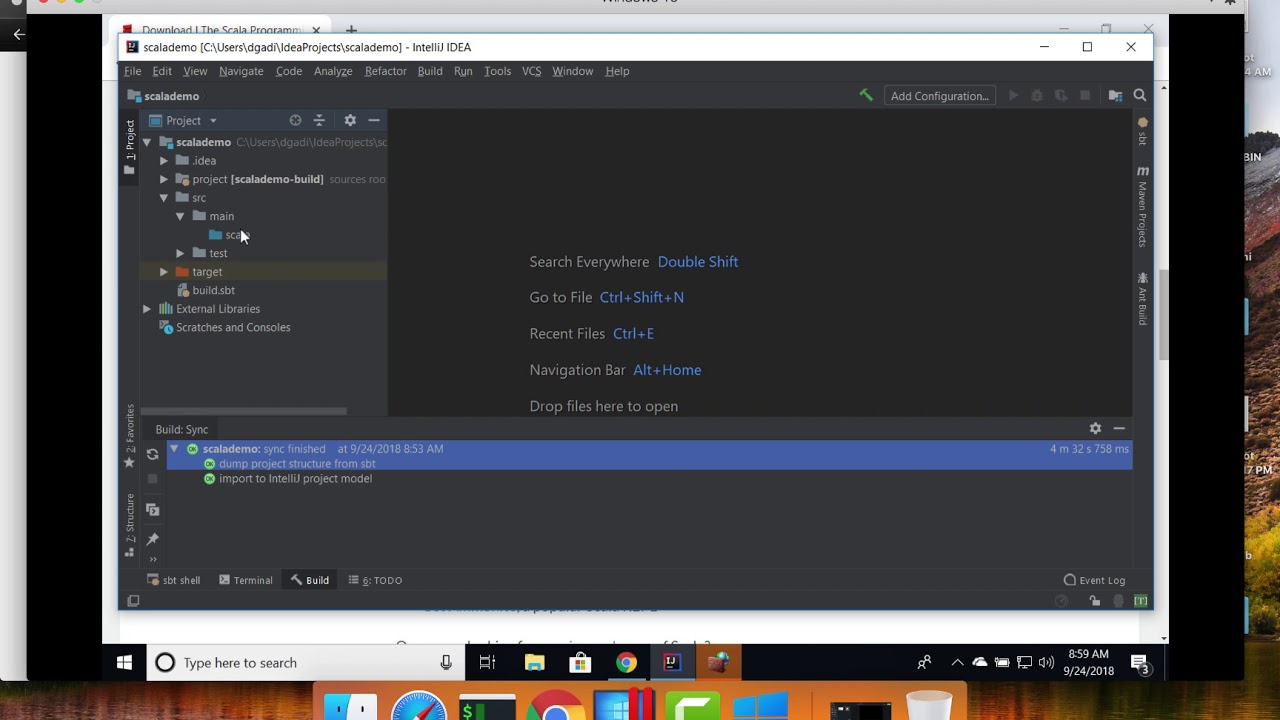The image size is (1280, 720).
Task: Open the Refactor menu
Action: click(x=385, y=71)
